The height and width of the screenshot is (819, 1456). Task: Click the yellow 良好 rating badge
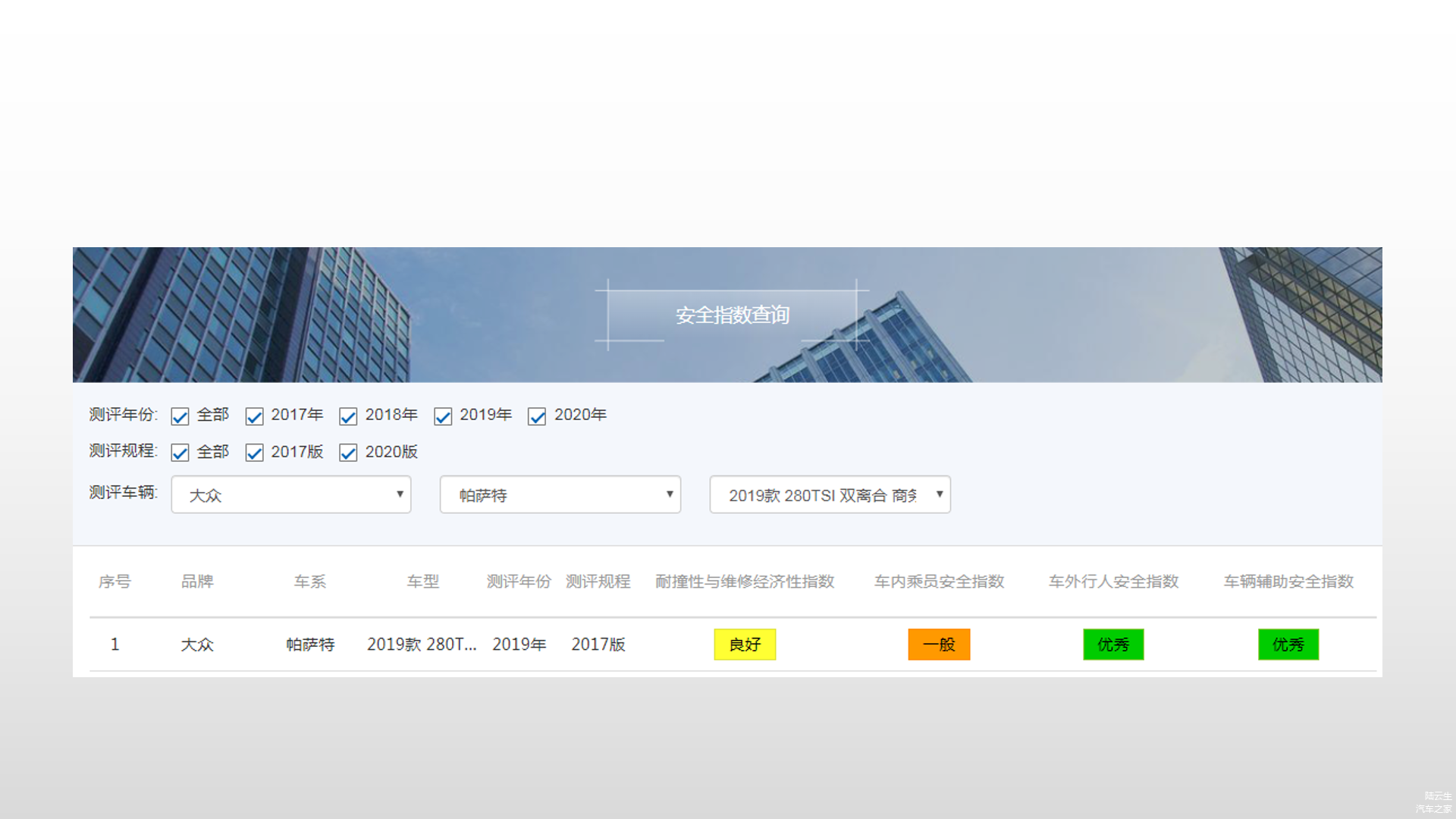click(x=745, y=645)
